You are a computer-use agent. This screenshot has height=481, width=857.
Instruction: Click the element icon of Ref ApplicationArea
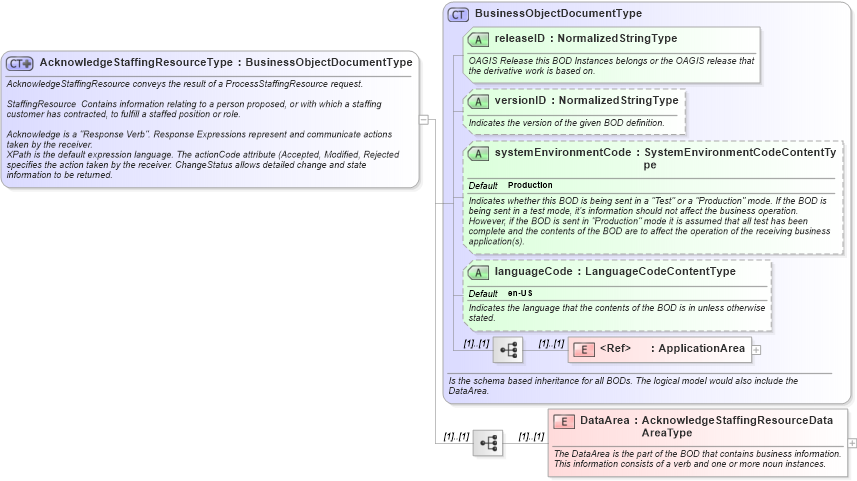pyautogui.click(x=584, y=349)
